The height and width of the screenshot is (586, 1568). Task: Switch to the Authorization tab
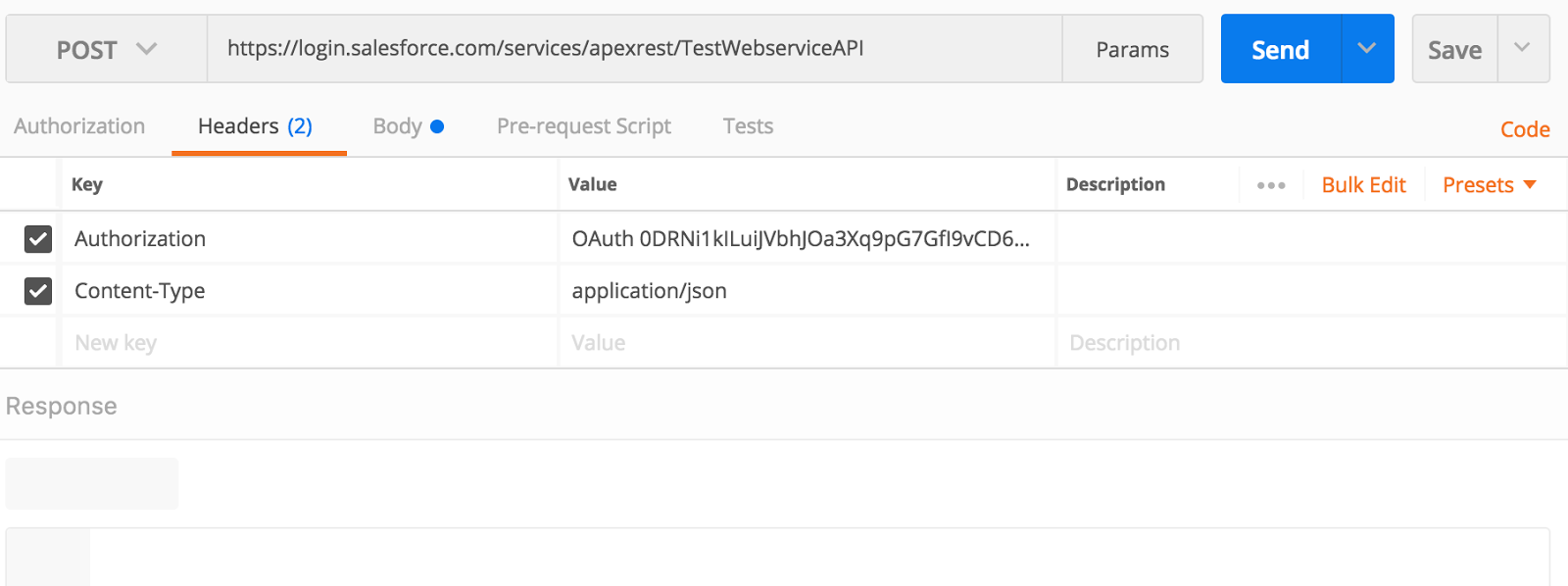click(79, 126)
